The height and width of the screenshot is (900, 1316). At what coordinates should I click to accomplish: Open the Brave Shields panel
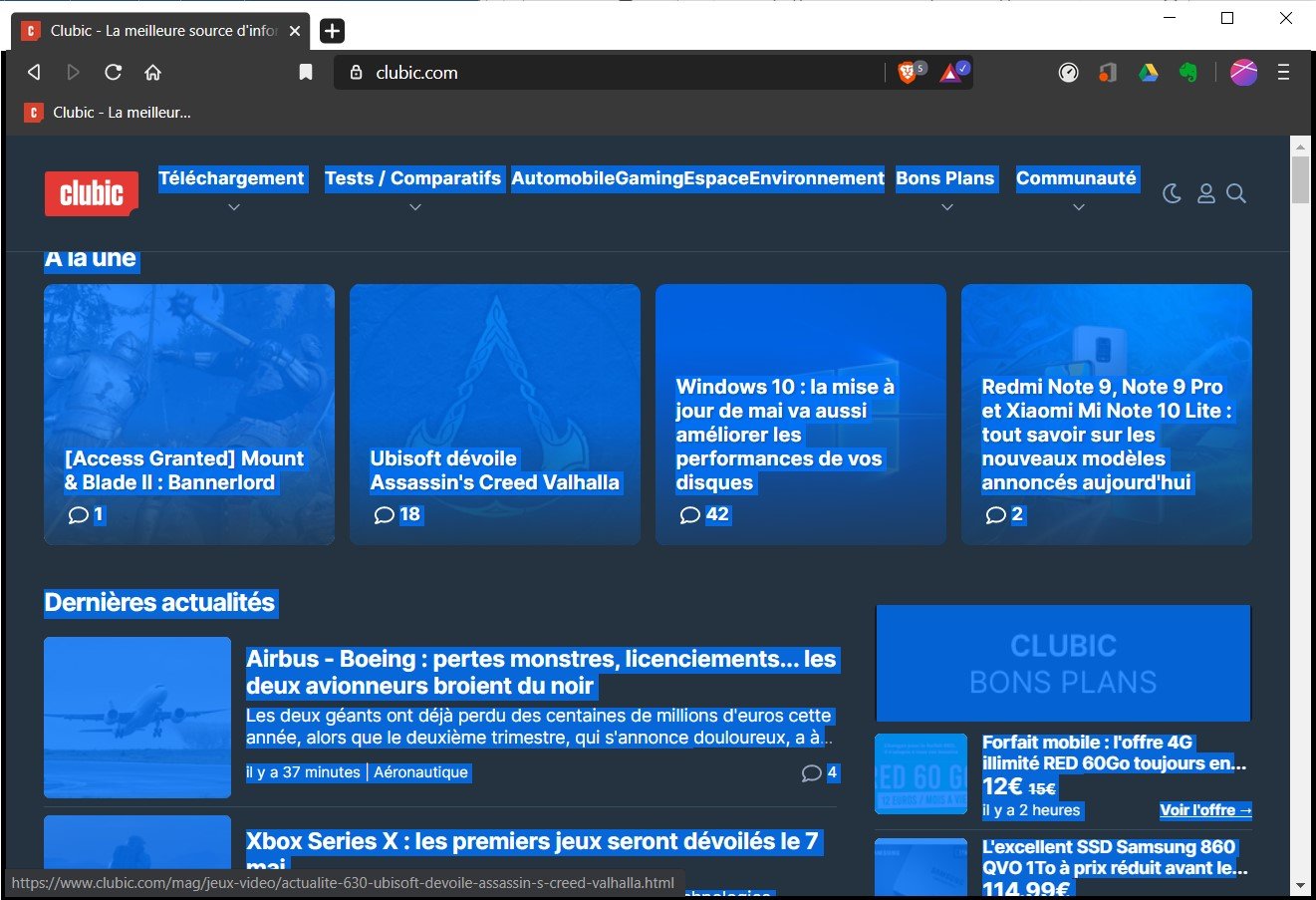point(909,72)
